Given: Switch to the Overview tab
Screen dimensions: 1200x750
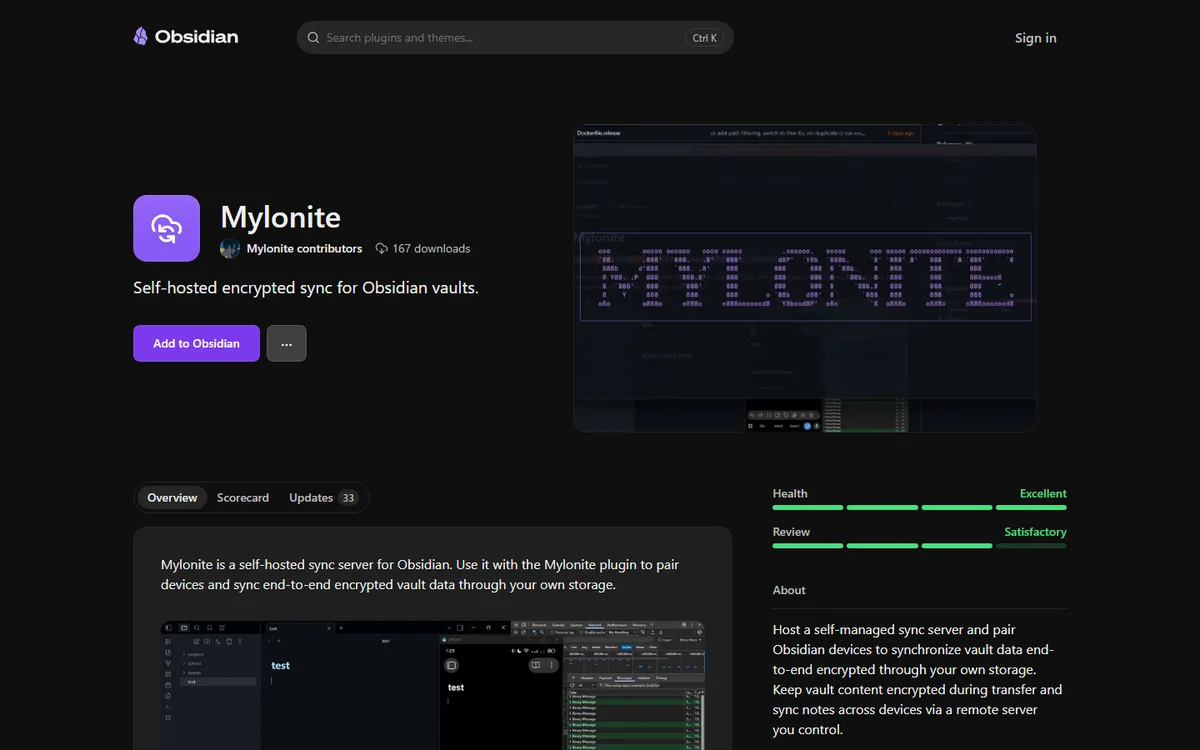Looking at the screenshot, I should tap(172, 498).
